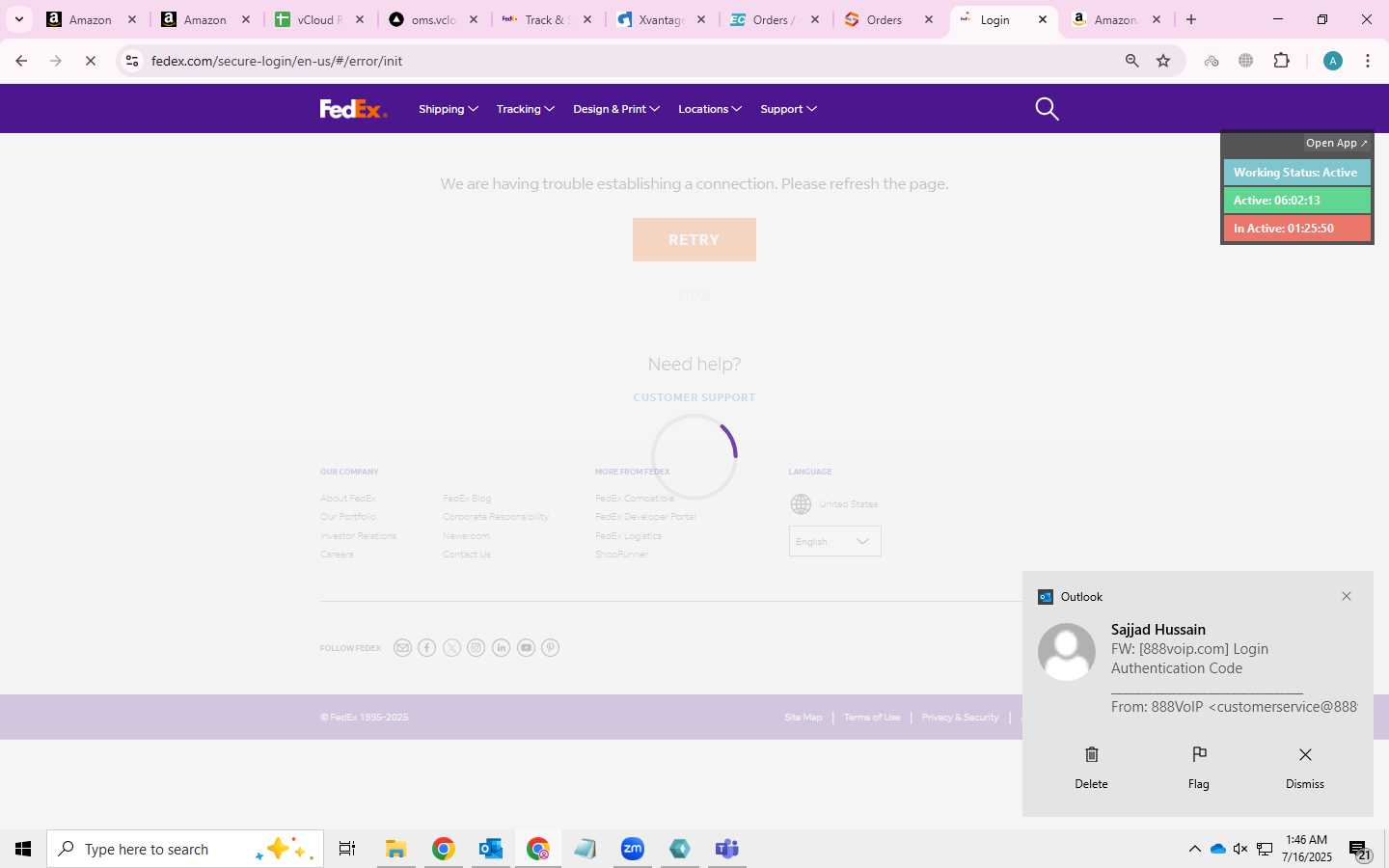1389x868 pixels.
Task: Expand the Locations menu
Action: [x=710, y=109]
